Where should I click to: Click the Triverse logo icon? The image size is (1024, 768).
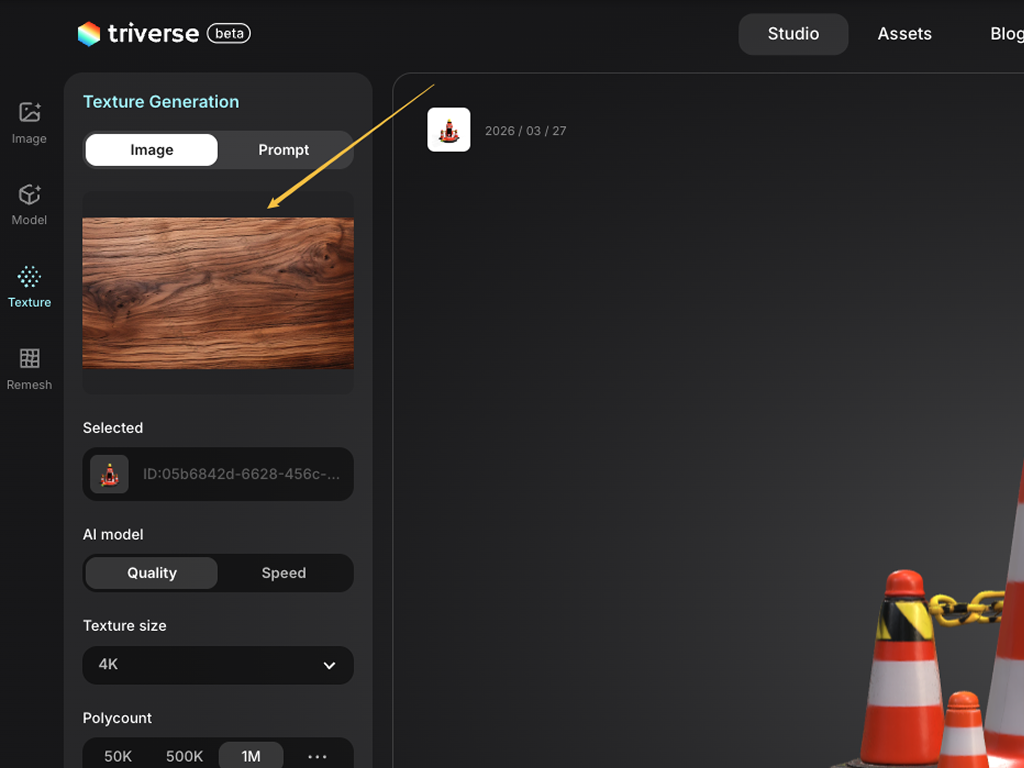pos(89,34)
